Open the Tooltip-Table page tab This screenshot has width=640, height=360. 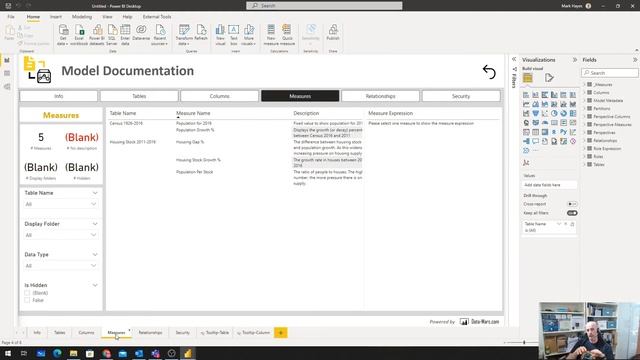coord(215,333)
